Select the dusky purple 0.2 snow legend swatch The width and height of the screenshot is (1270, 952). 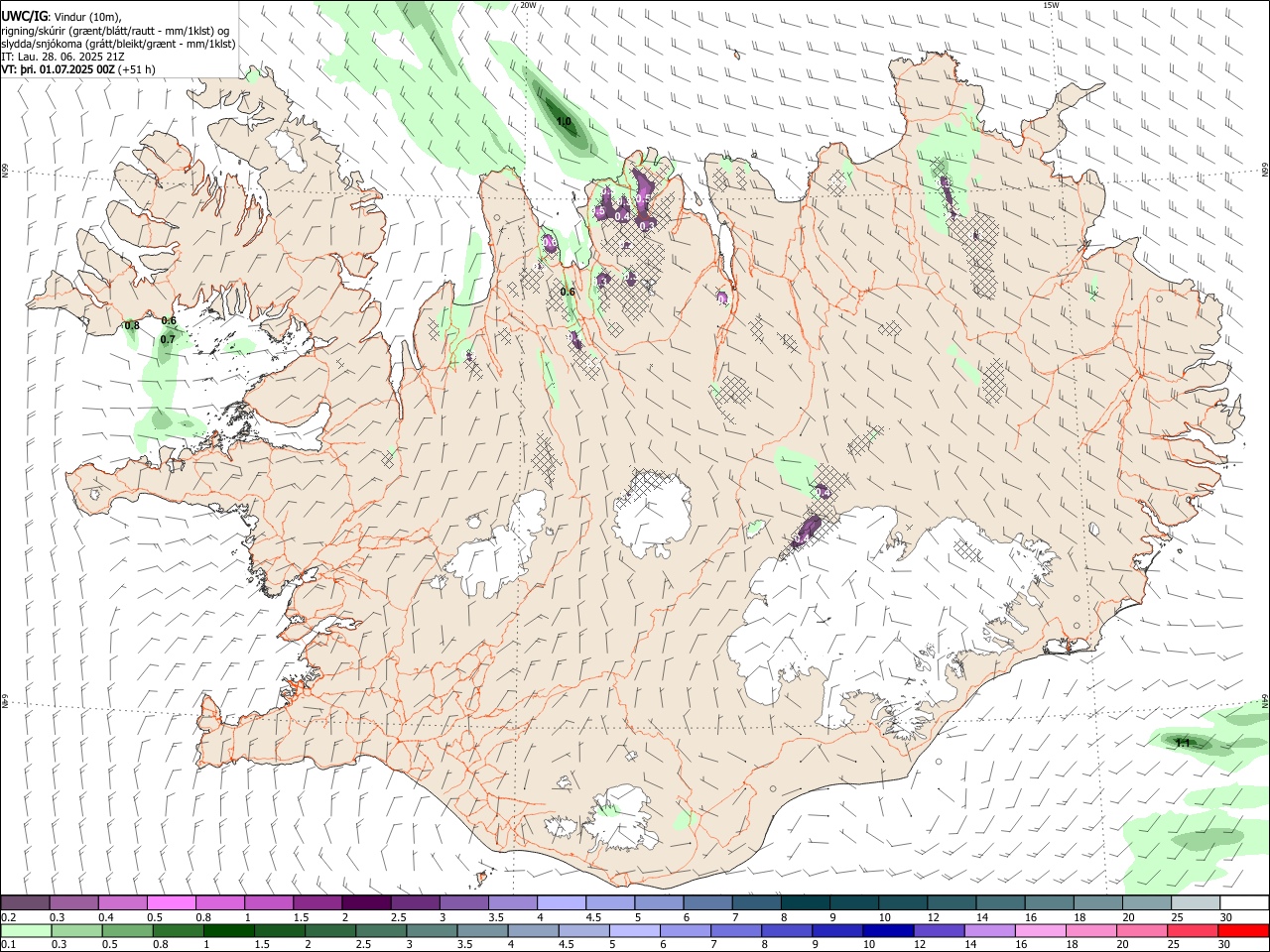25,902
